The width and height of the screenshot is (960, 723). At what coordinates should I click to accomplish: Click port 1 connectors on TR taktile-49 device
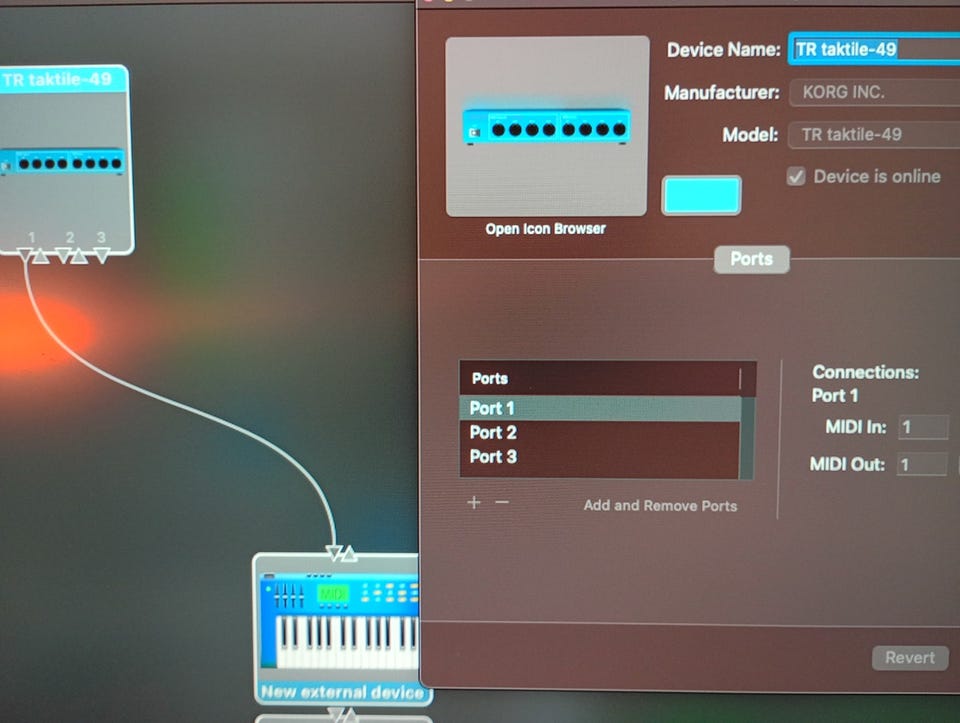pos(32,255)
